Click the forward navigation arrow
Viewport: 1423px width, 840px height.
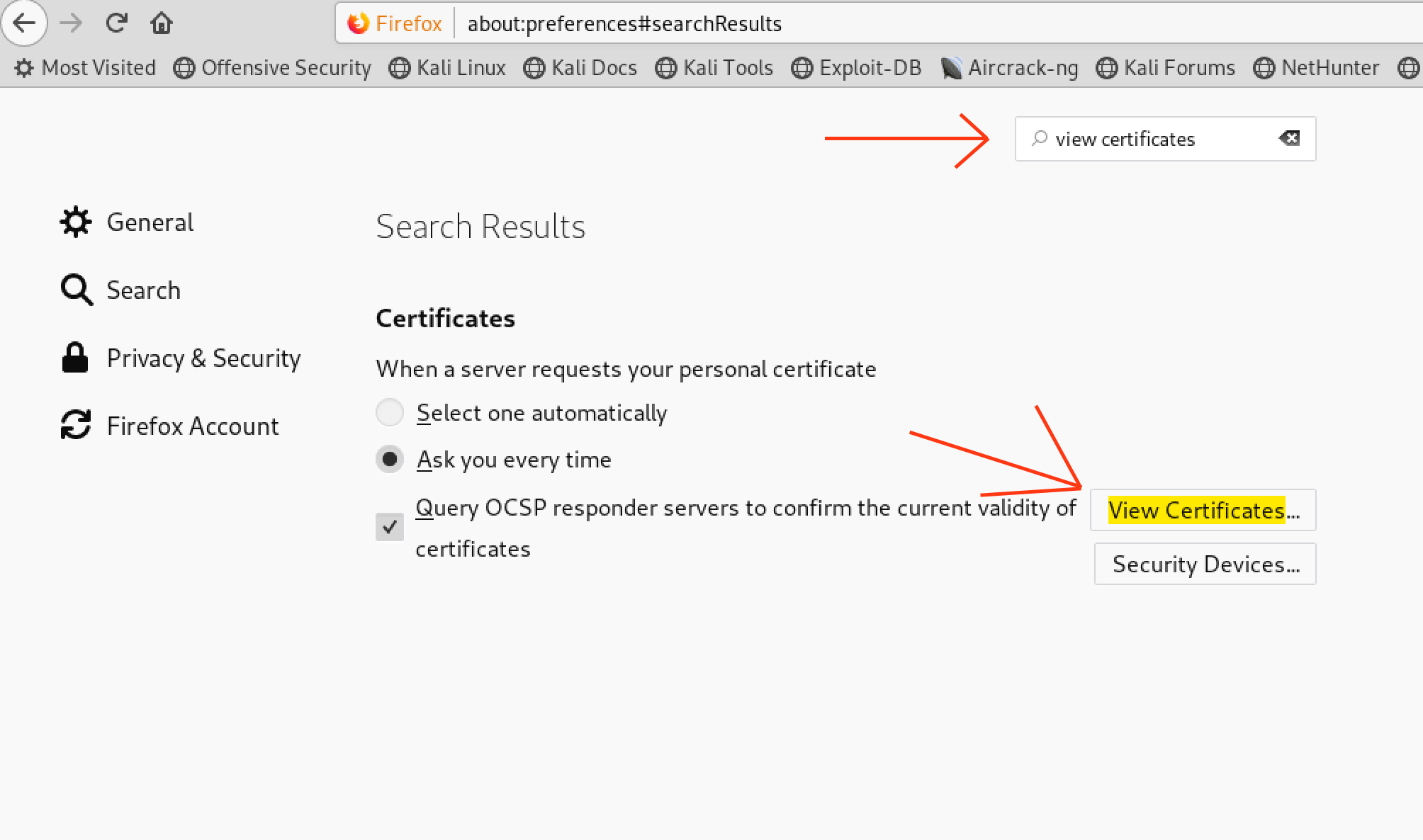point(71,23)
